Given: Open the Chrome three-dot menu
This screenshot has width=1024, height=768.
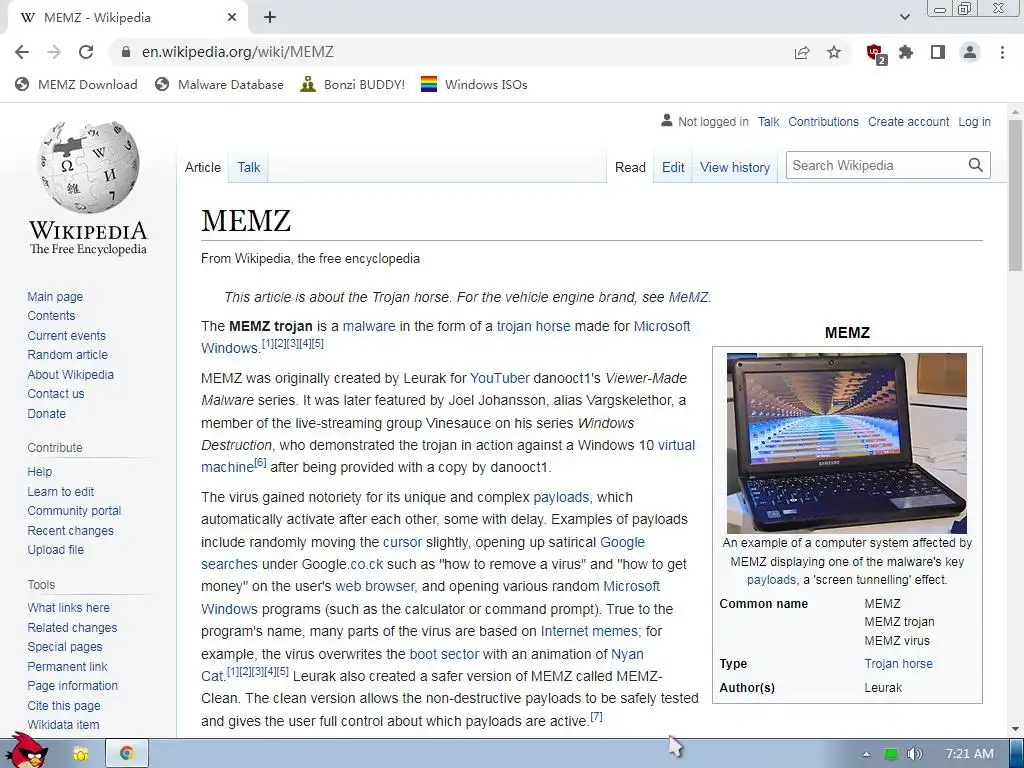Looking at the screenshot, I should pos(1002,52).
